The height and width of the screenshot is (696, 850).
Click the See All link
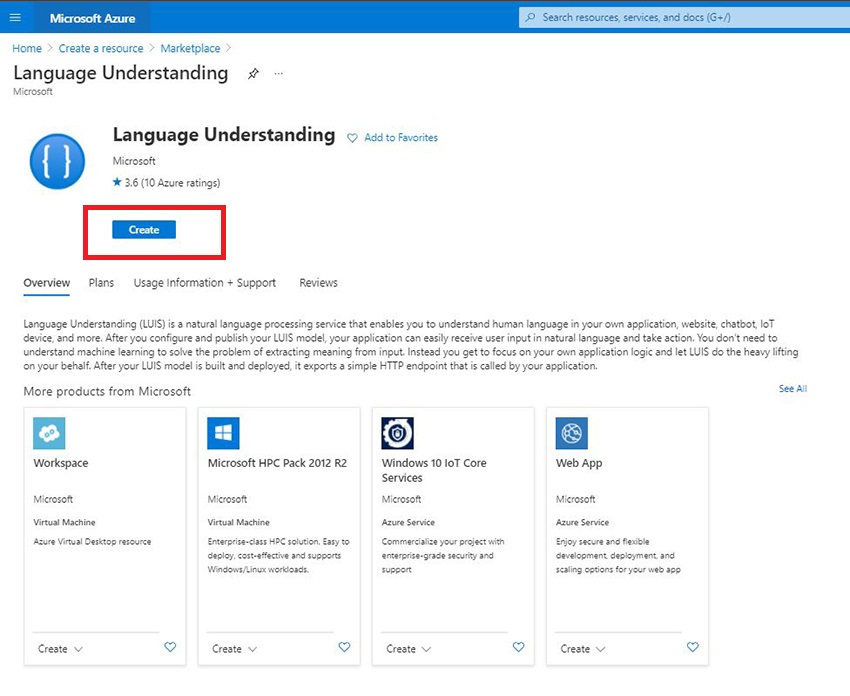coord(792,389)
